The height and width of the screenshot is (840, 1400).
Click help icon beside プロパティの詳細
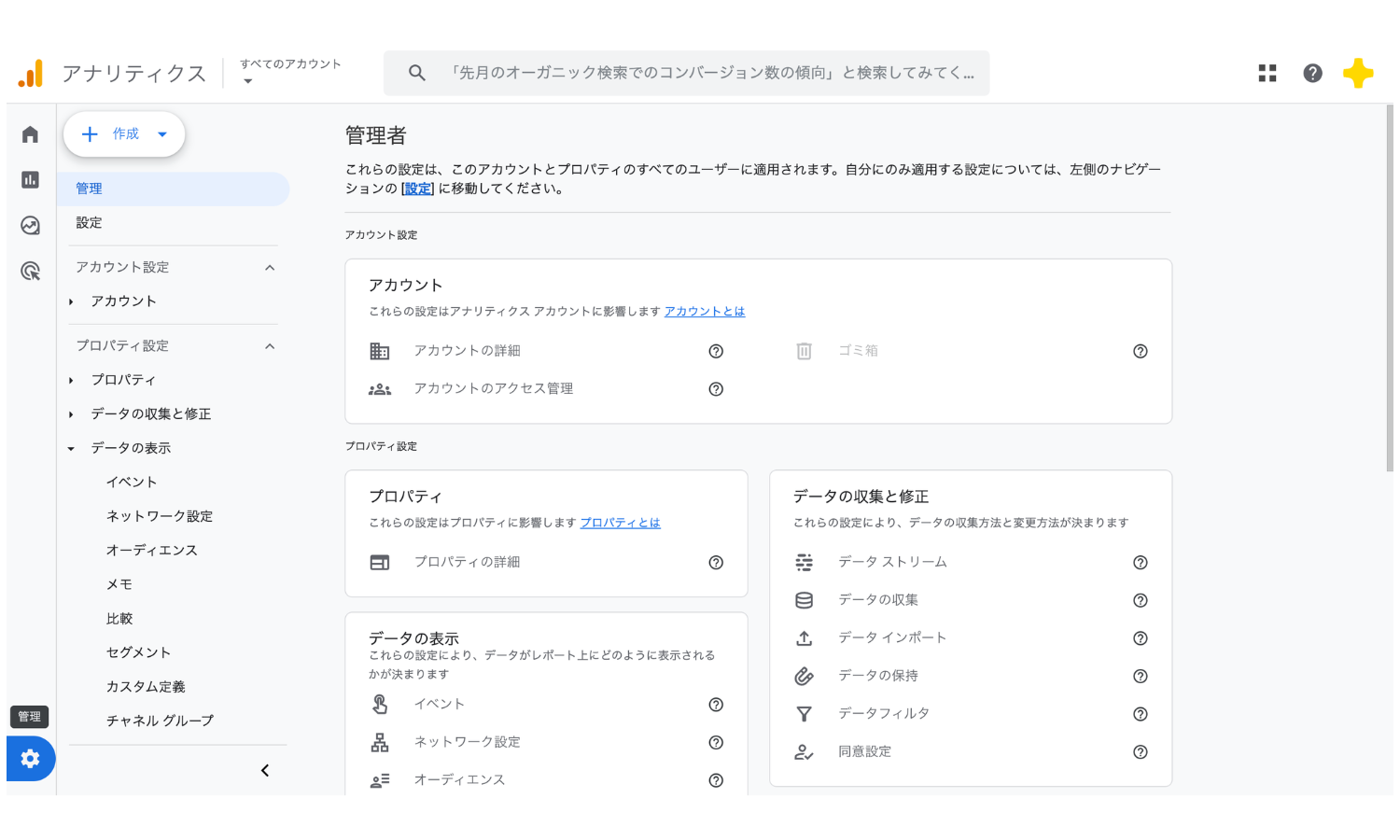716,562
